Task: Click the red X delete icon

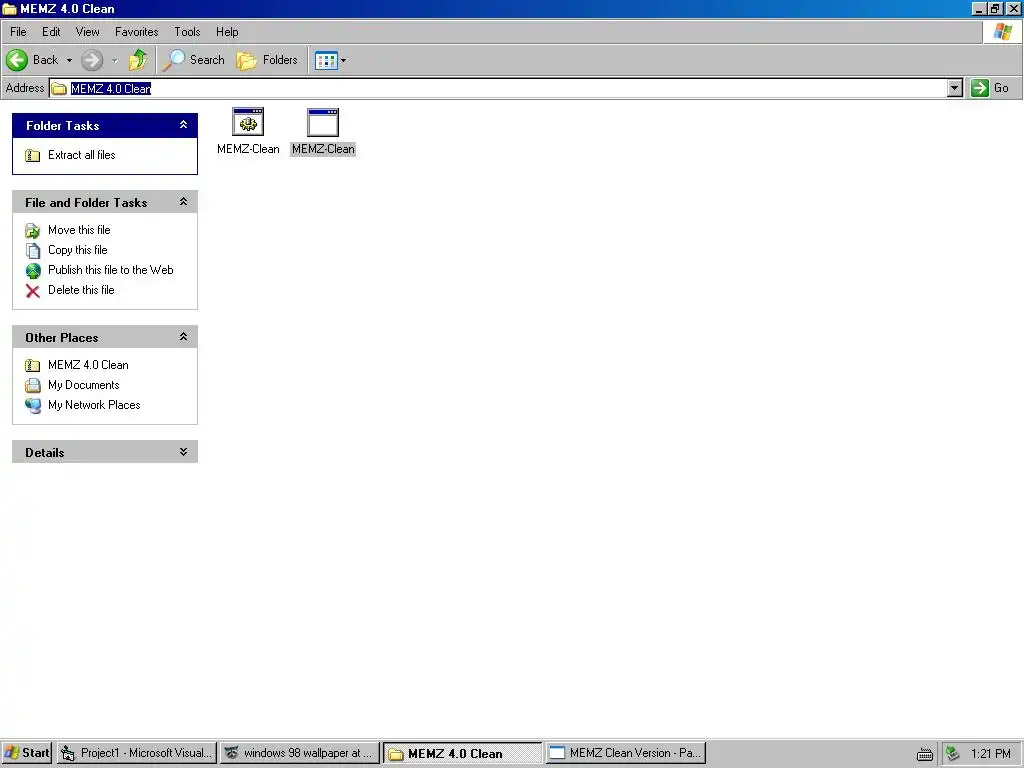Action: [33, 291]
